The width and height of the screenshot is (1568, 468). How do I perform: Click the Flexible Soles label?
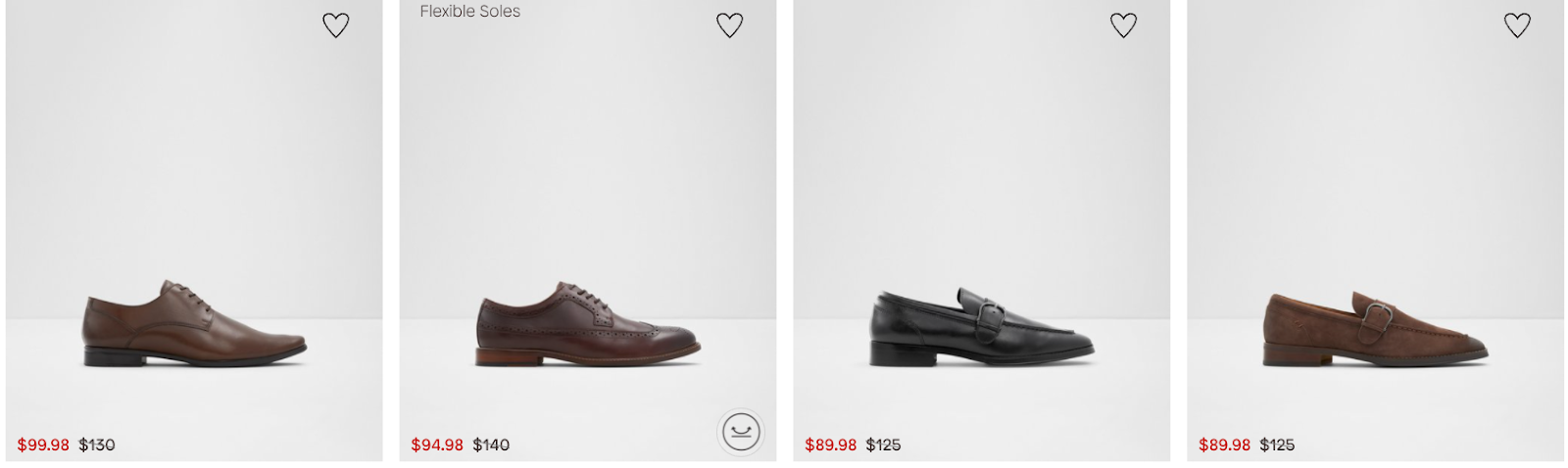[x=470, y=12]
